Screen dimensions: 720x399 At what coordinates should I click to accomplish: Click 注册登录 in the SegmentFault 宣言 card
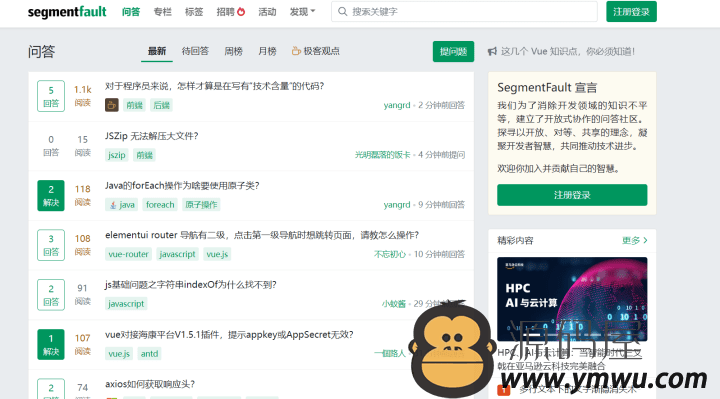pyautogui.click(x=572, y=195)
